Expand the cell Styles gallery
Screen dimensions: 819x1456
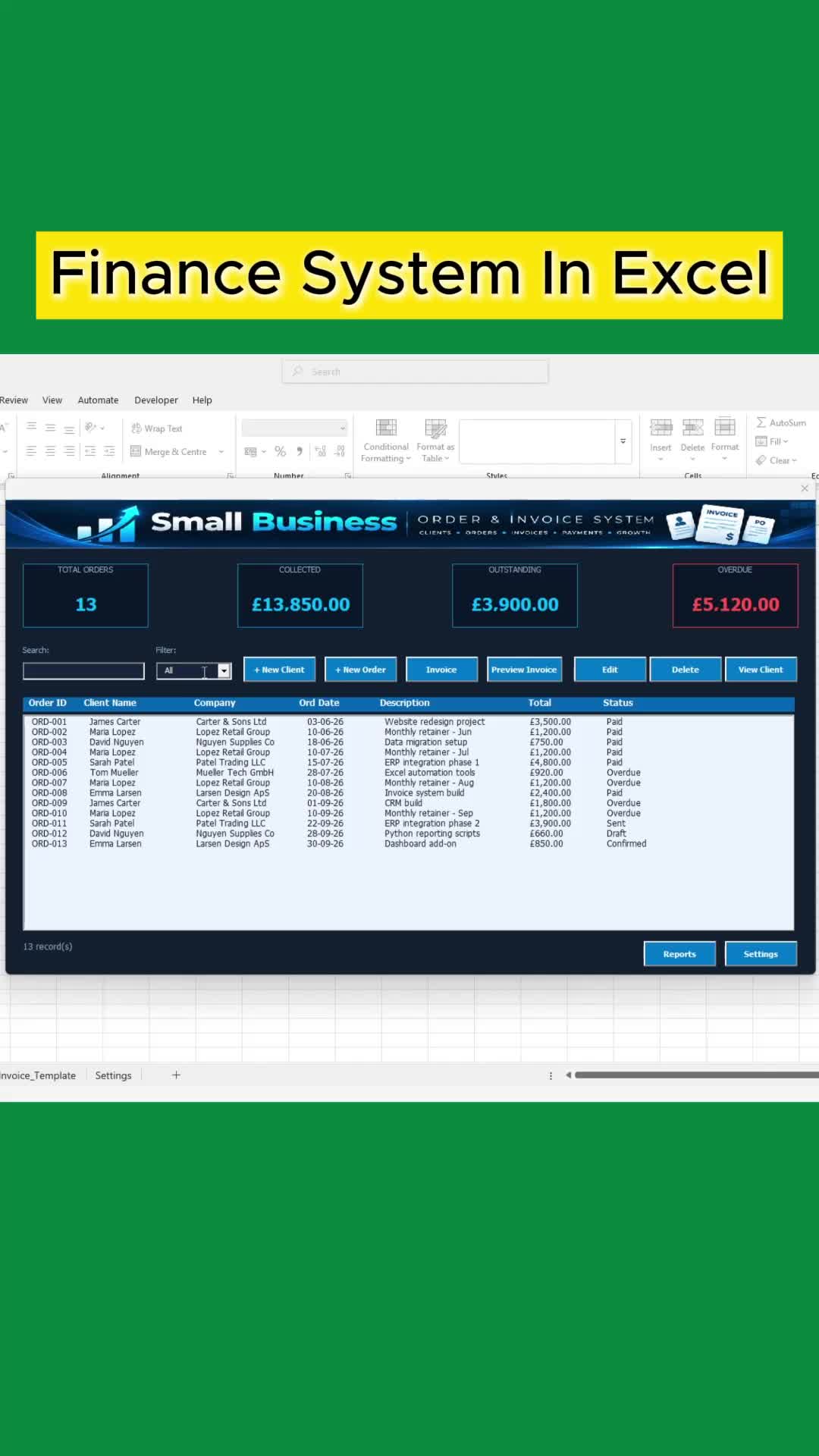pyautogui.click(x=623, y=441)
